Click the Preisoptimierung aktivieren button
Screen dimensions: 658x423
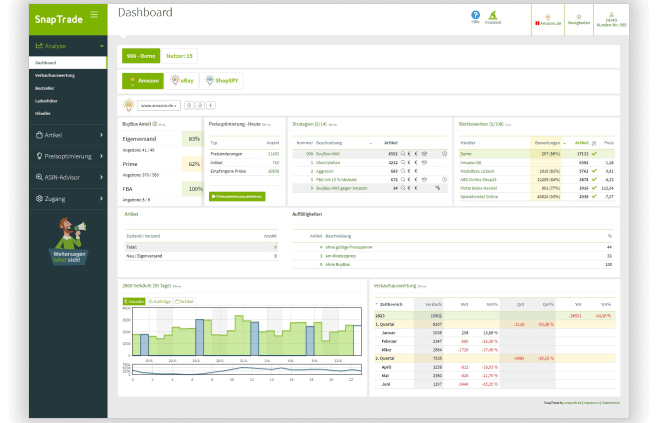point(237,196)
